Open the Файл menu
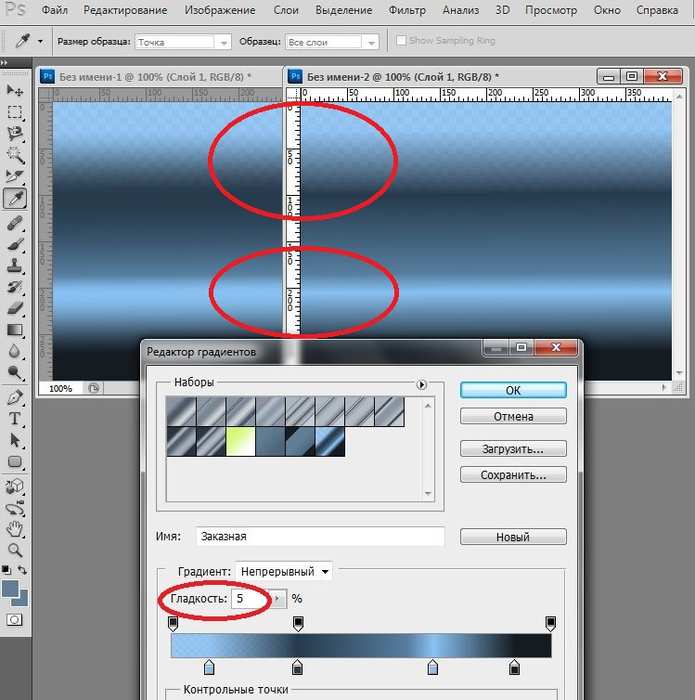This screenshot has height=700, width=695. (54, 10)
